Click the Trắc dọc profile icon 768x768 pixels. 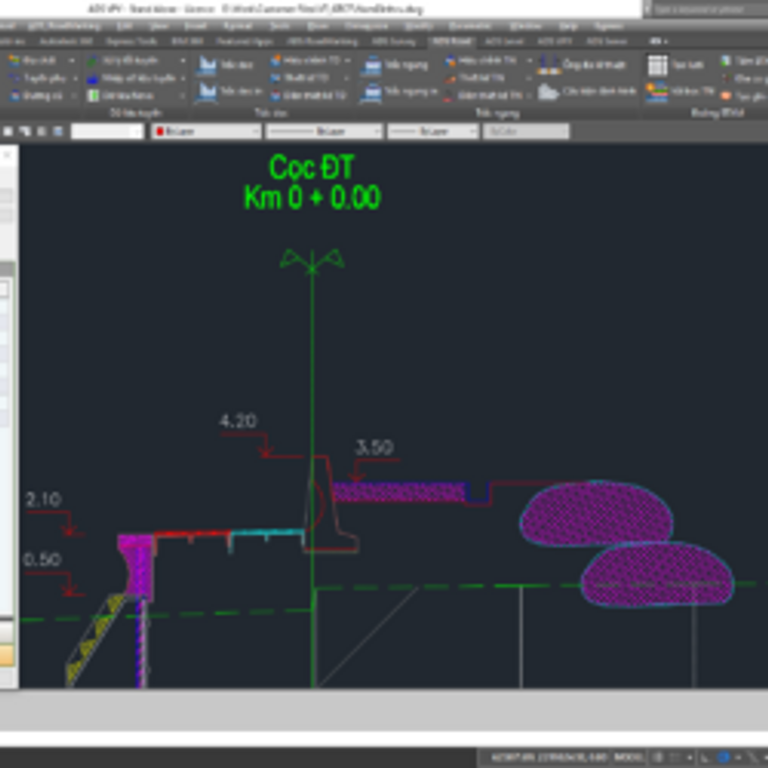tap(206, 65)
